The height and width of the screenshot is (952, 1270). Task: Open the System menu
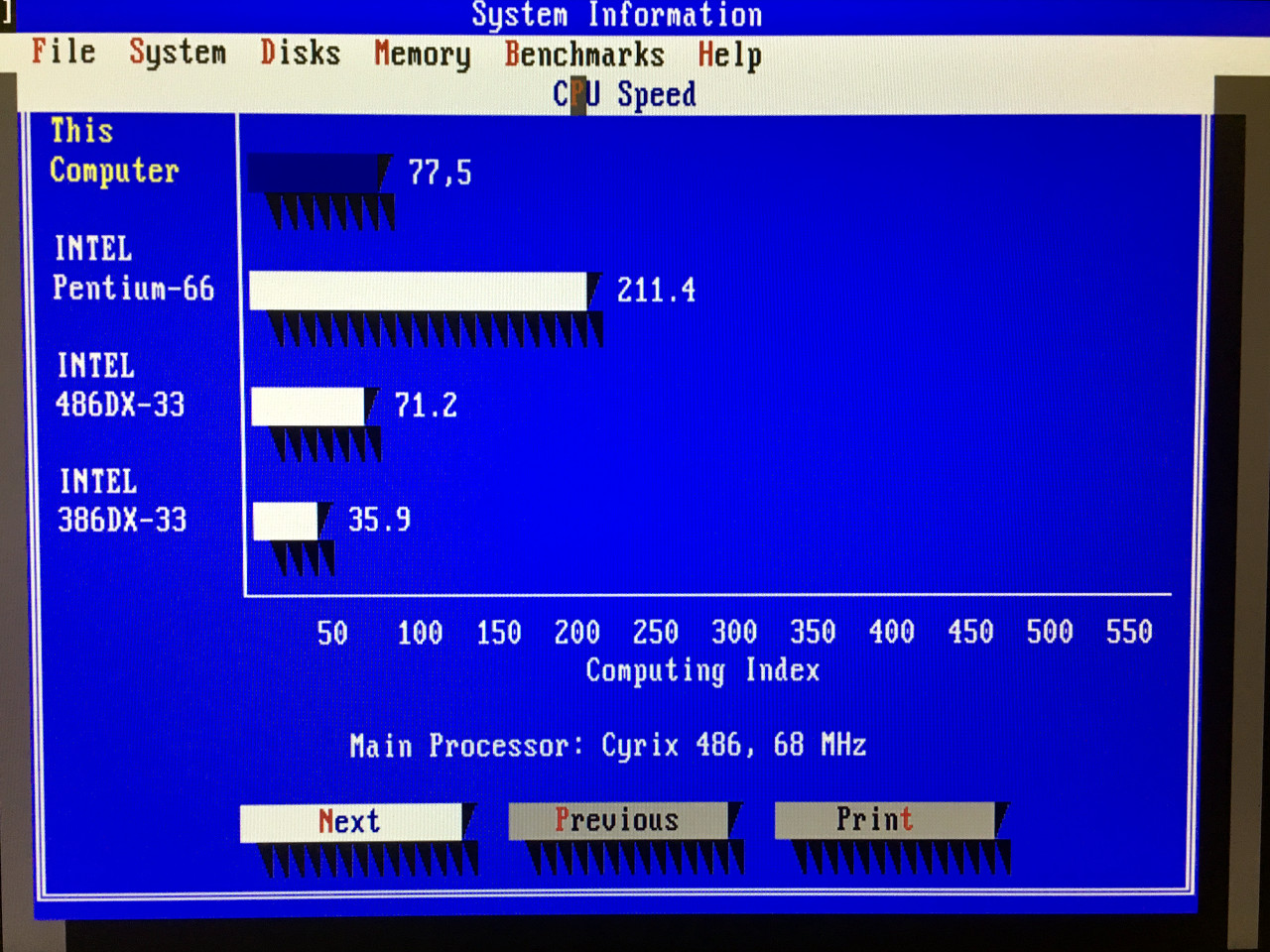(178, 52)
